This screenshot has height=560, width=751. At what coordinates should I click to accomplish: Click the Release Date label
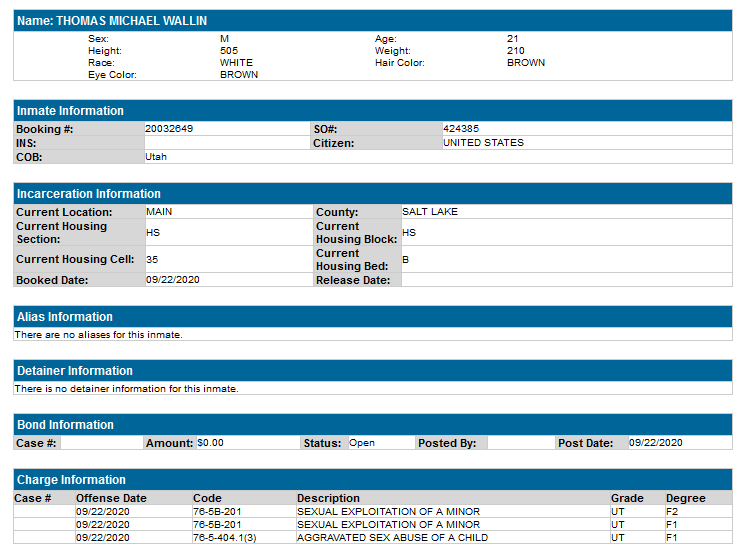[x=353, y=280]
